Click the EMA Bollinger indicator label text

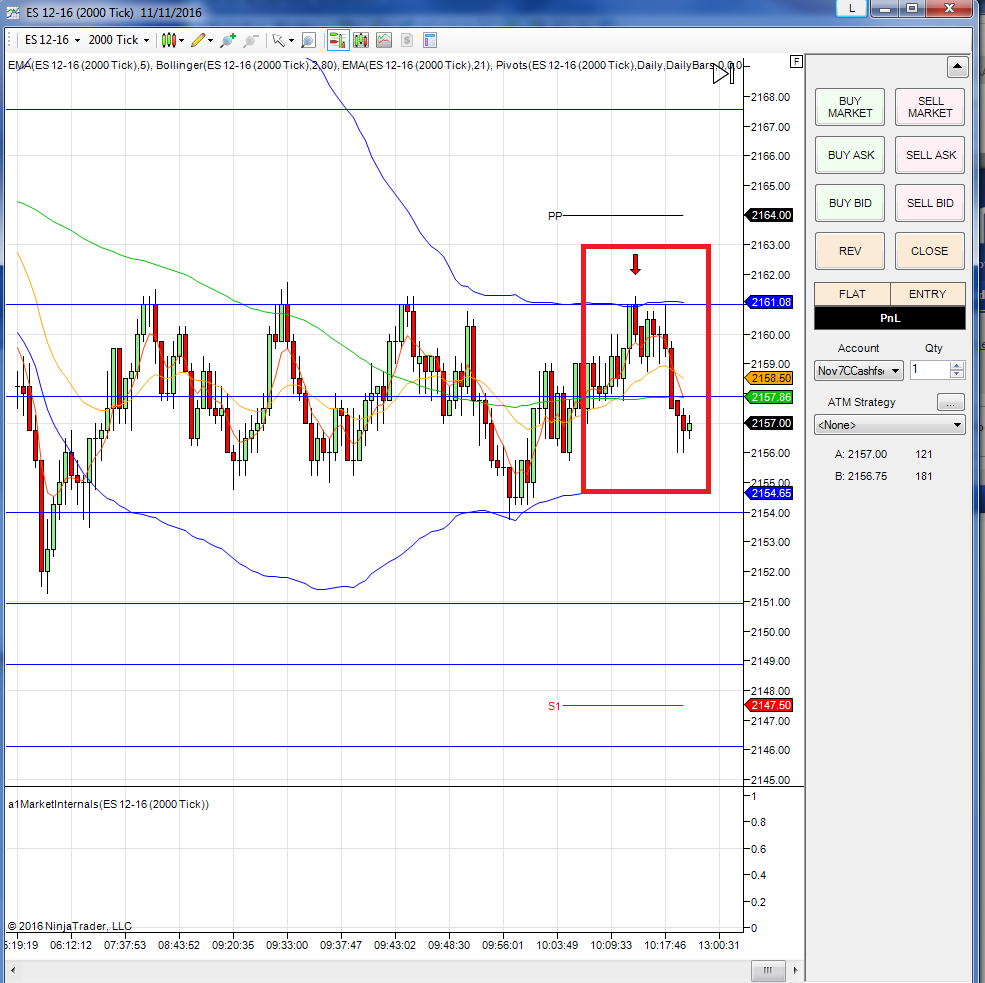[375, 65]
